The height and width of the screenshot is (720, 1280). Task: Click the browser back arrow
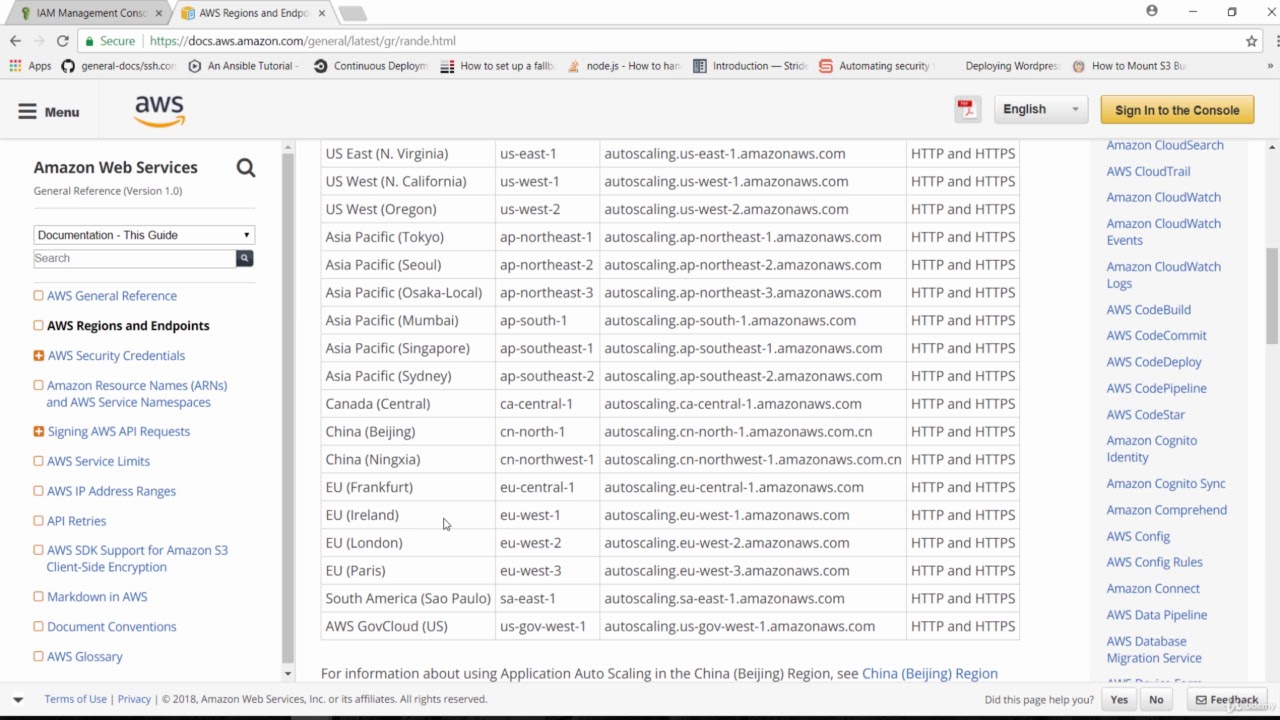click(x=15, y=41)
